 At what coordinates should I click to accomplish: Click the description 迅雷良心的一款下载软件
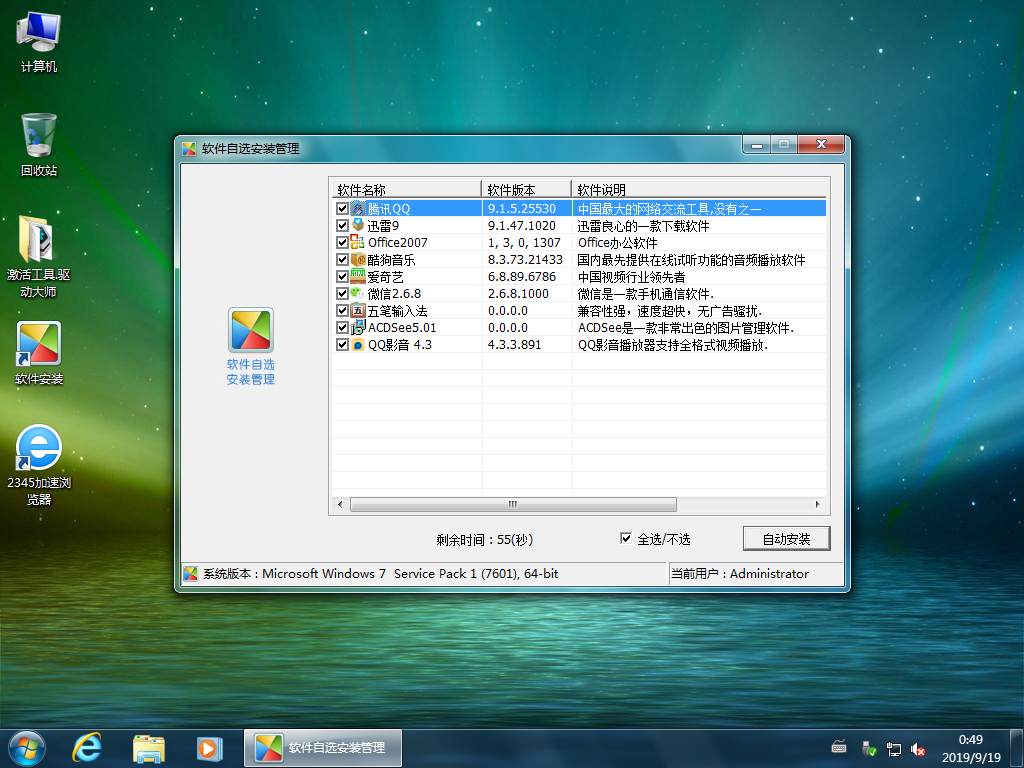pos(643,225)
